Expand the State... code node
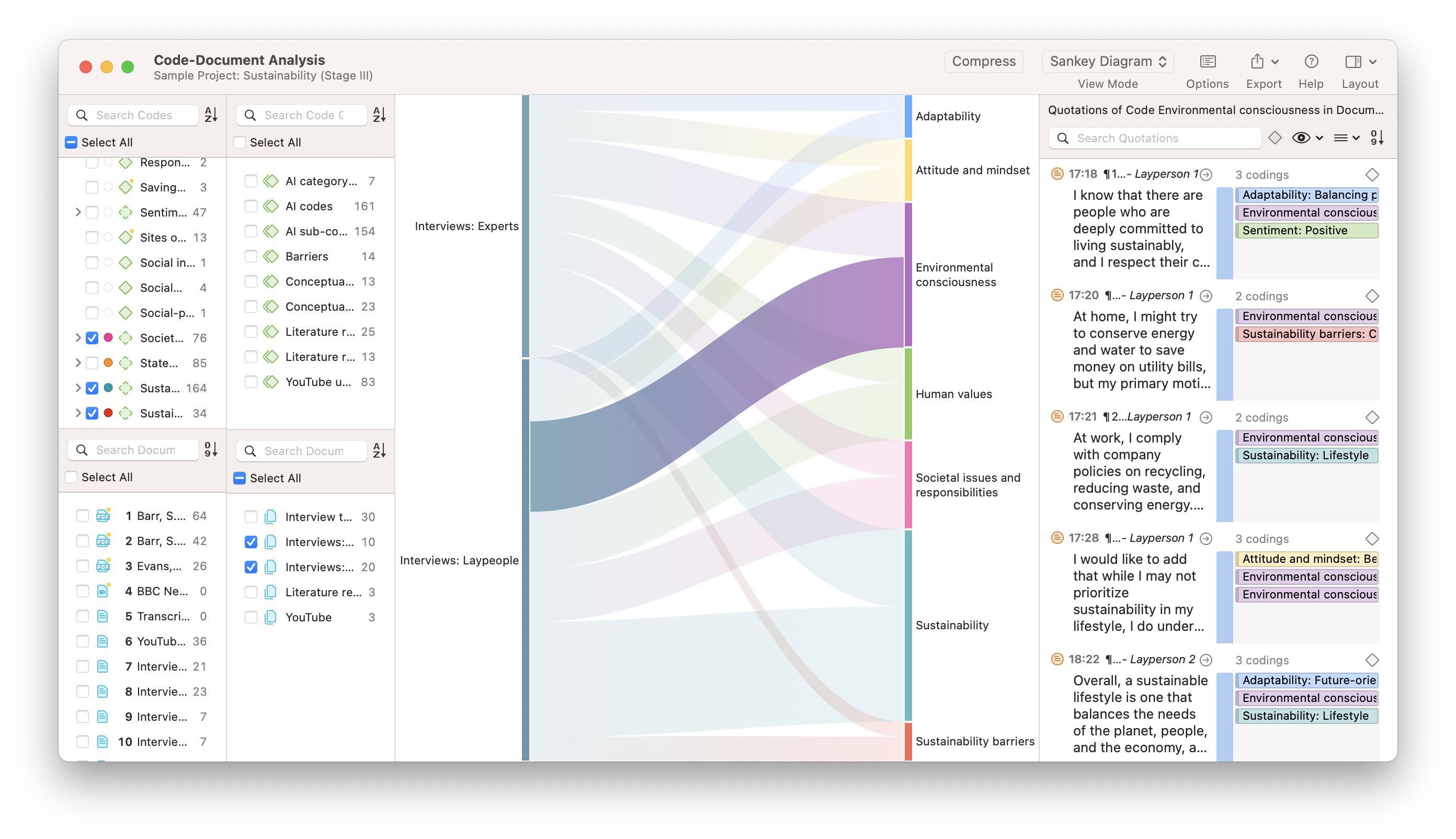The height and width of the screenshot is (839, 1456). coord(78,363)
